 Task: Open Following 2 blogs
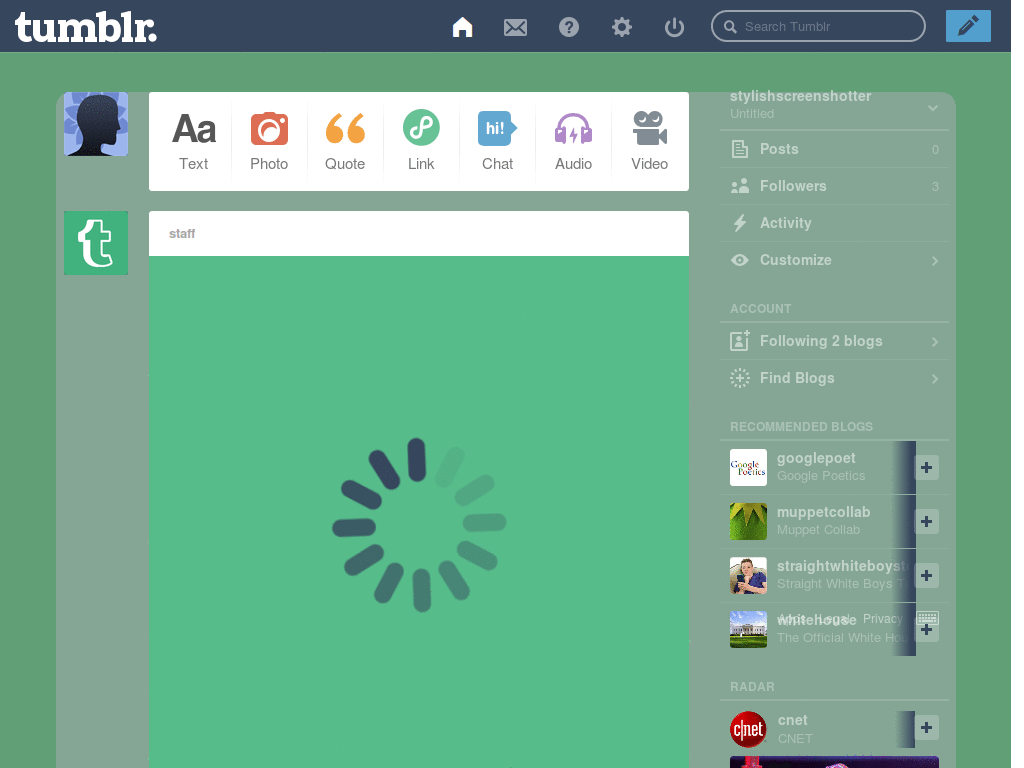pyautogui.click(x=834, y=341)
